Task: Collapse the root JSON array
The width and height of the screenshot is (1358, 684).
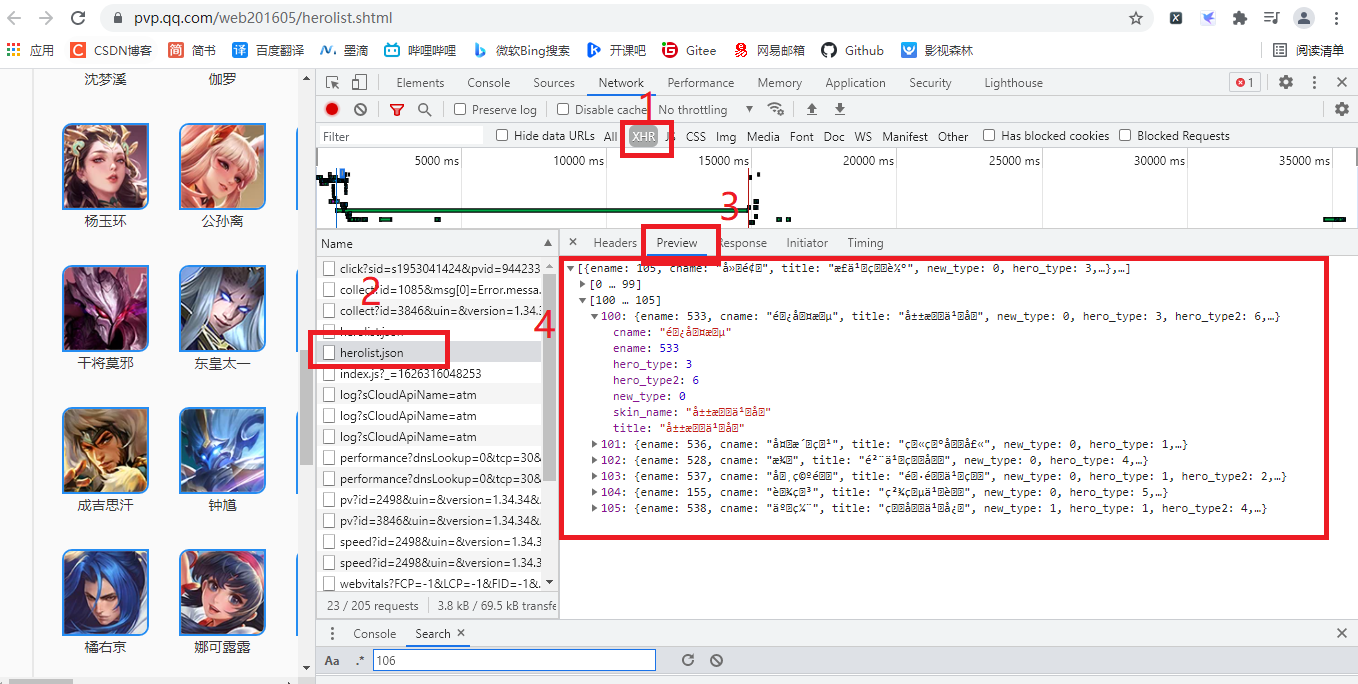Action: point(571,268)
